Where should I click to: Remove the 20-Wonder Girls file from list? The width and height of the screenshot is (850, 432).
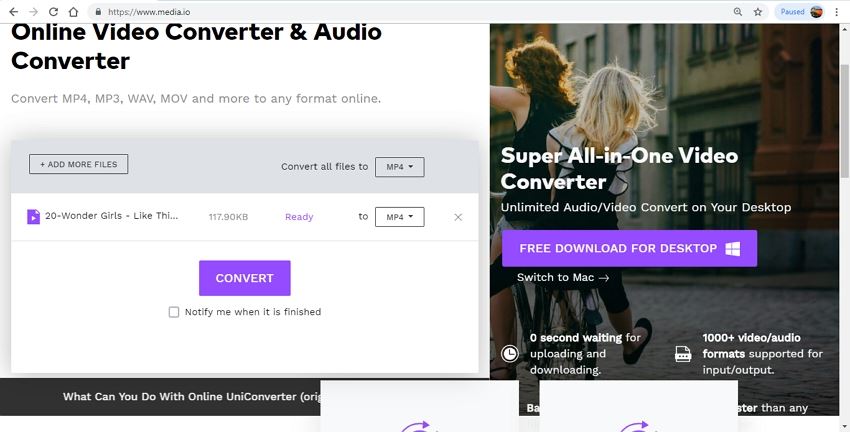(458, 217)
